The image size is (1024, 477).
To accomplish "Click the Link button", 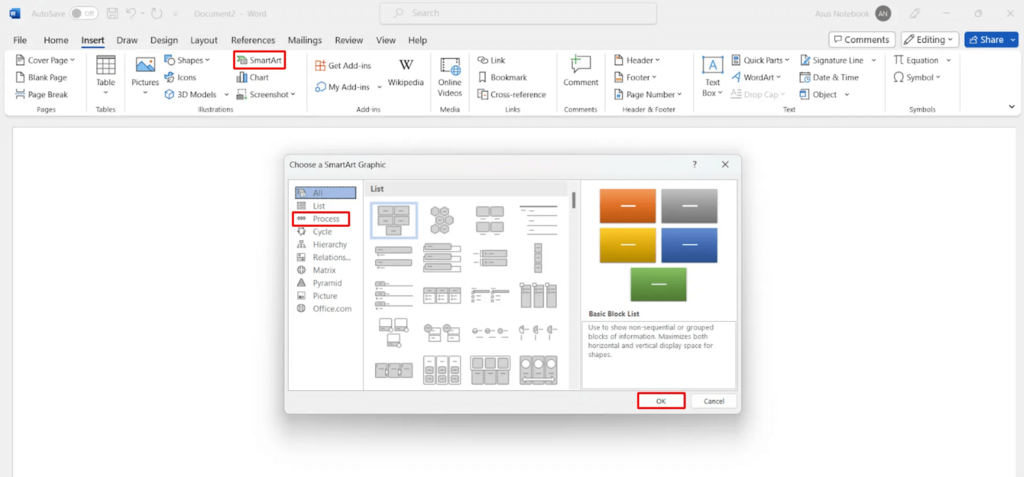I will pyautogui.click(x=491, y=60).
